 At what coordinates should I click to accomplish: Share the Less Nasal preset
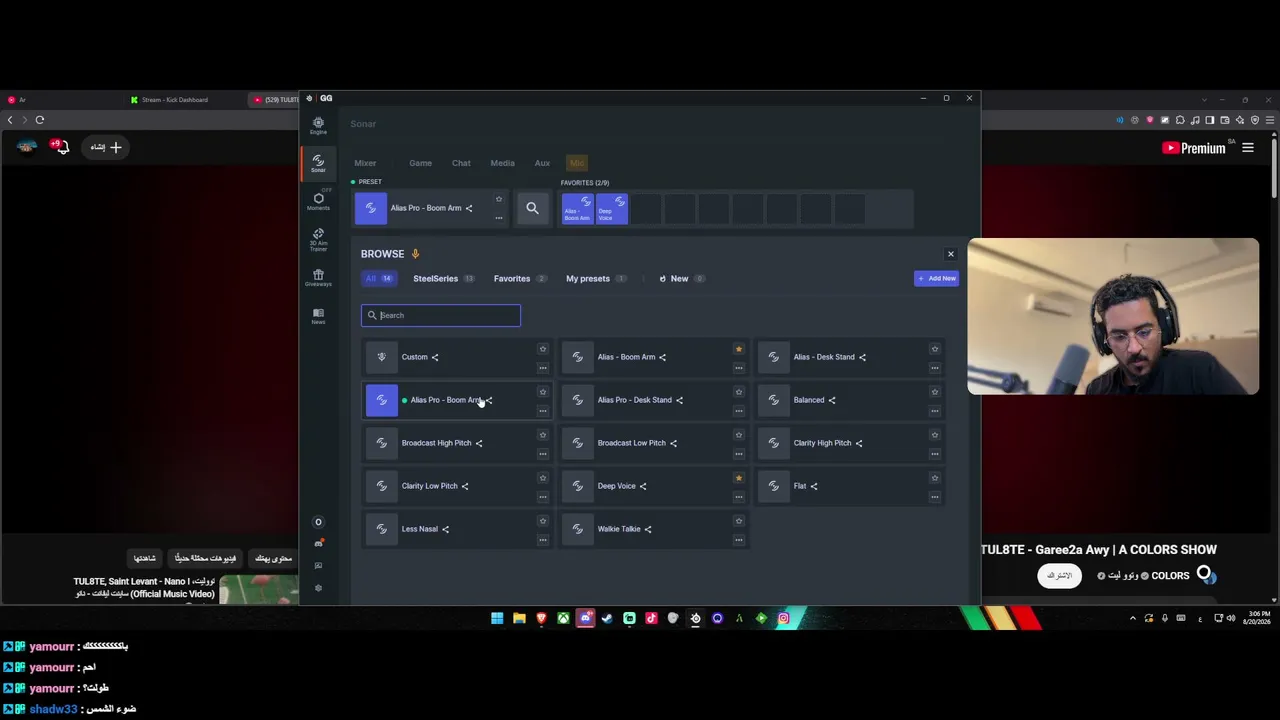tap(445, 529)
